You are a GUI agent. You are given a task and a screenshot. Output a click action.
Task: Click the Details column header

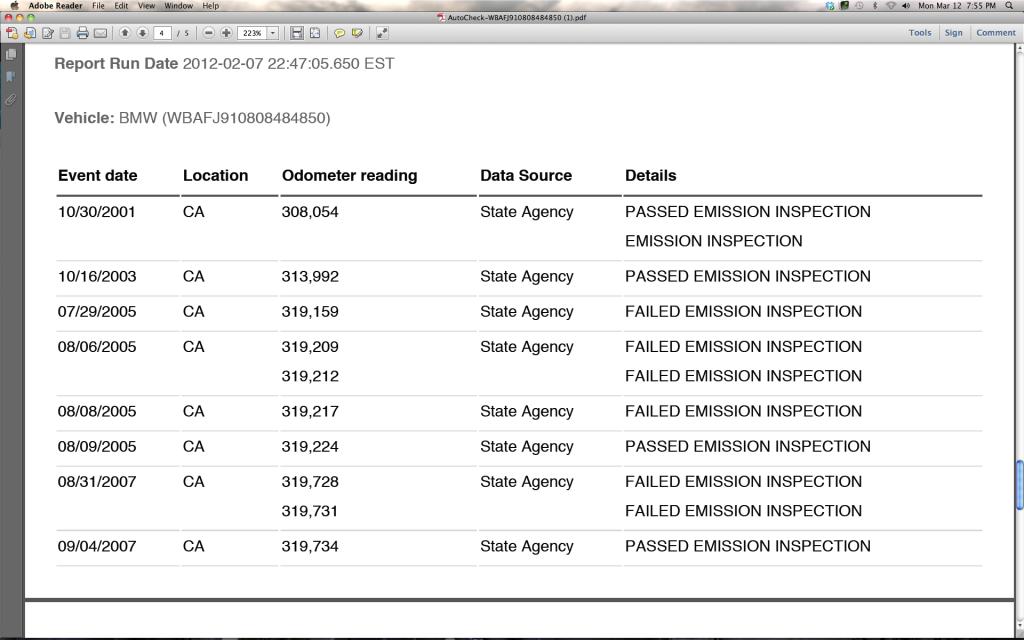(650, 176)
